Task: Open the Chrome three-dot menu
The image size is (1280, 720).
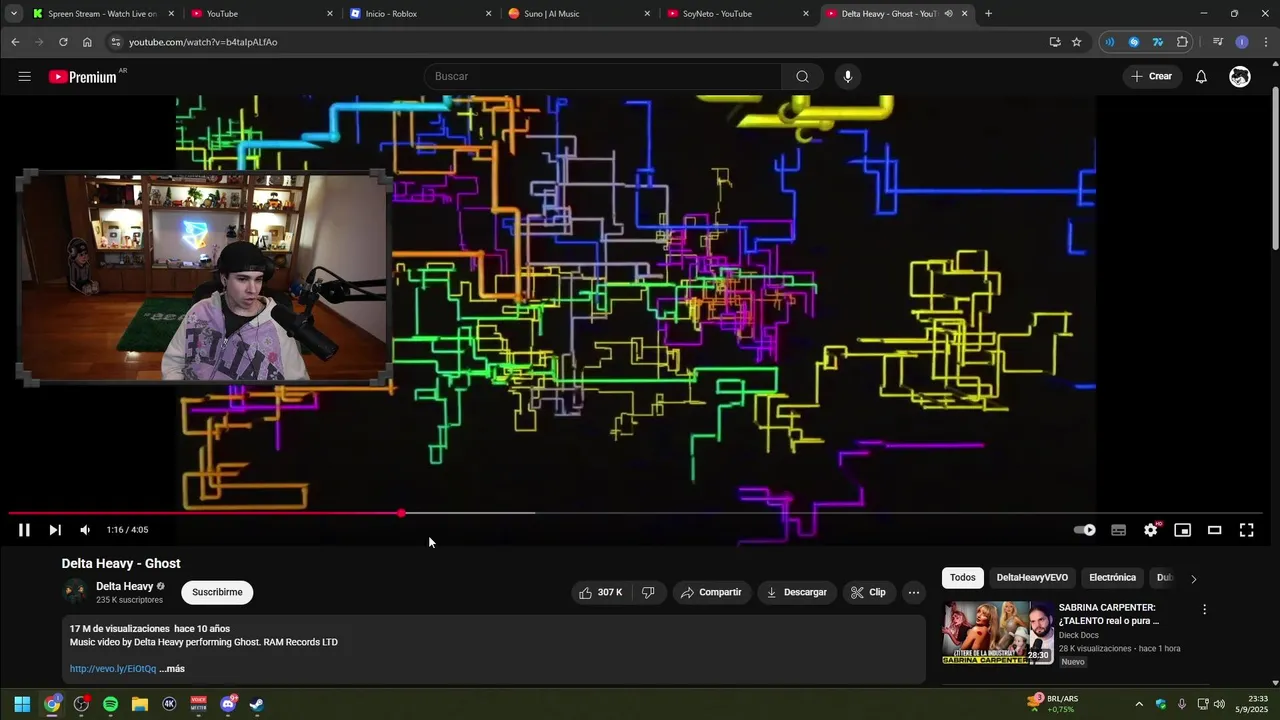Action: coord(1266,42)
